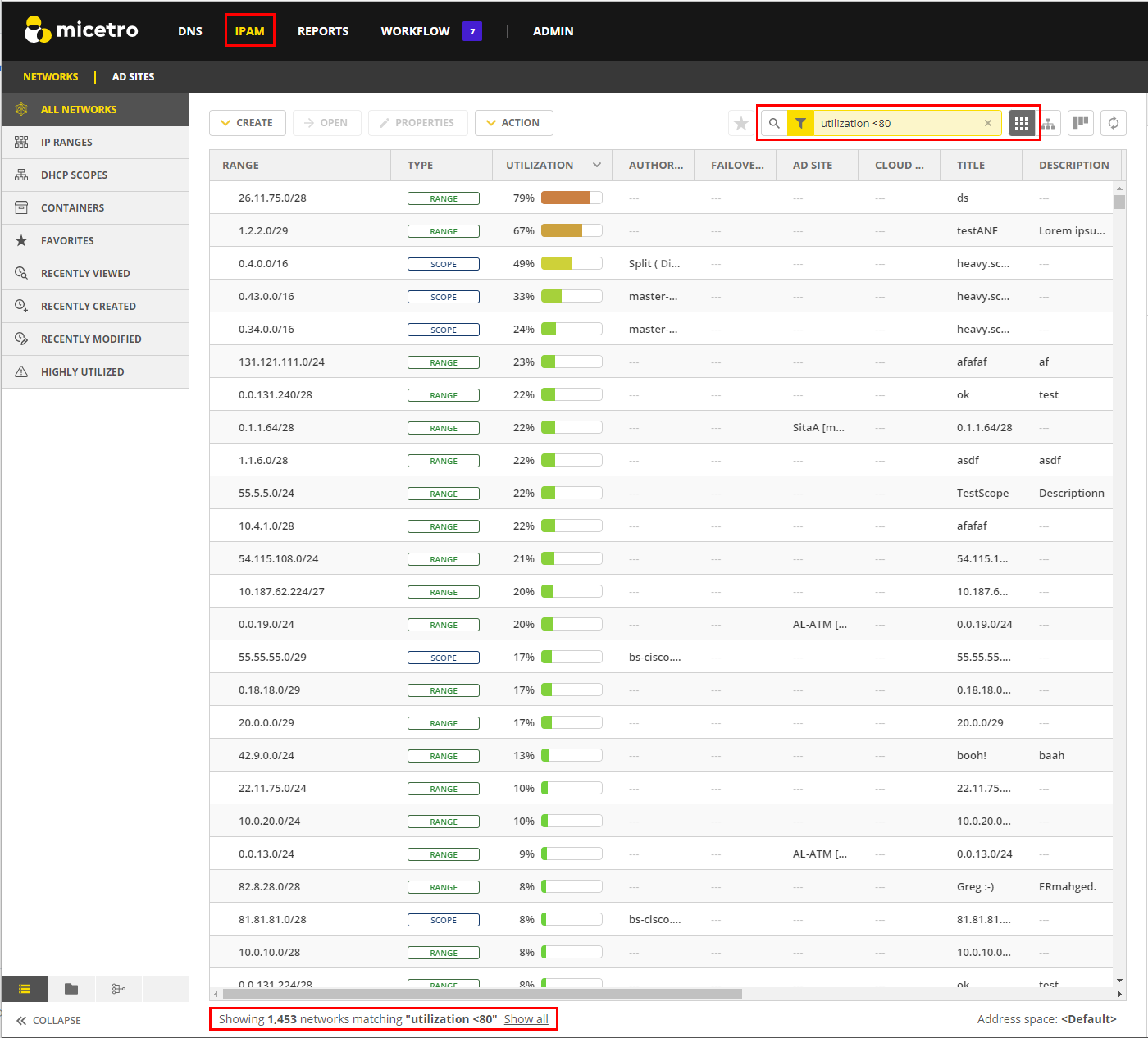Screen dimensions: 1148x1038
Task: Toggle the column layout view button
Action: coord(1081,124)
